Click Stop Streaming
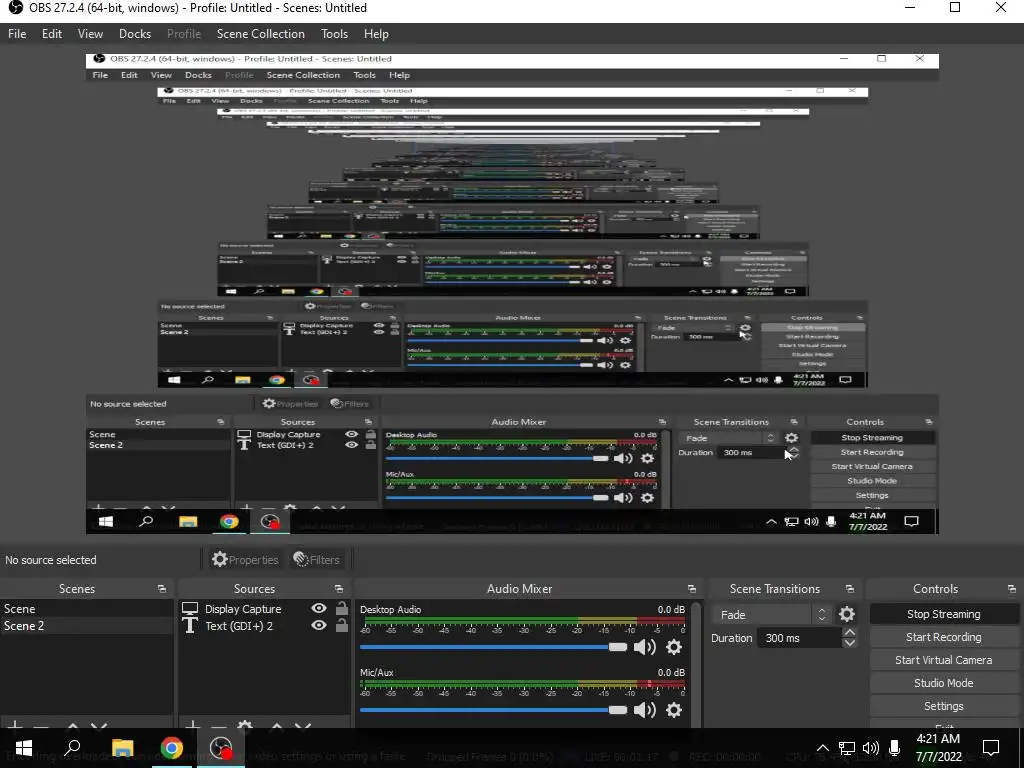 (x=944, y=614)
